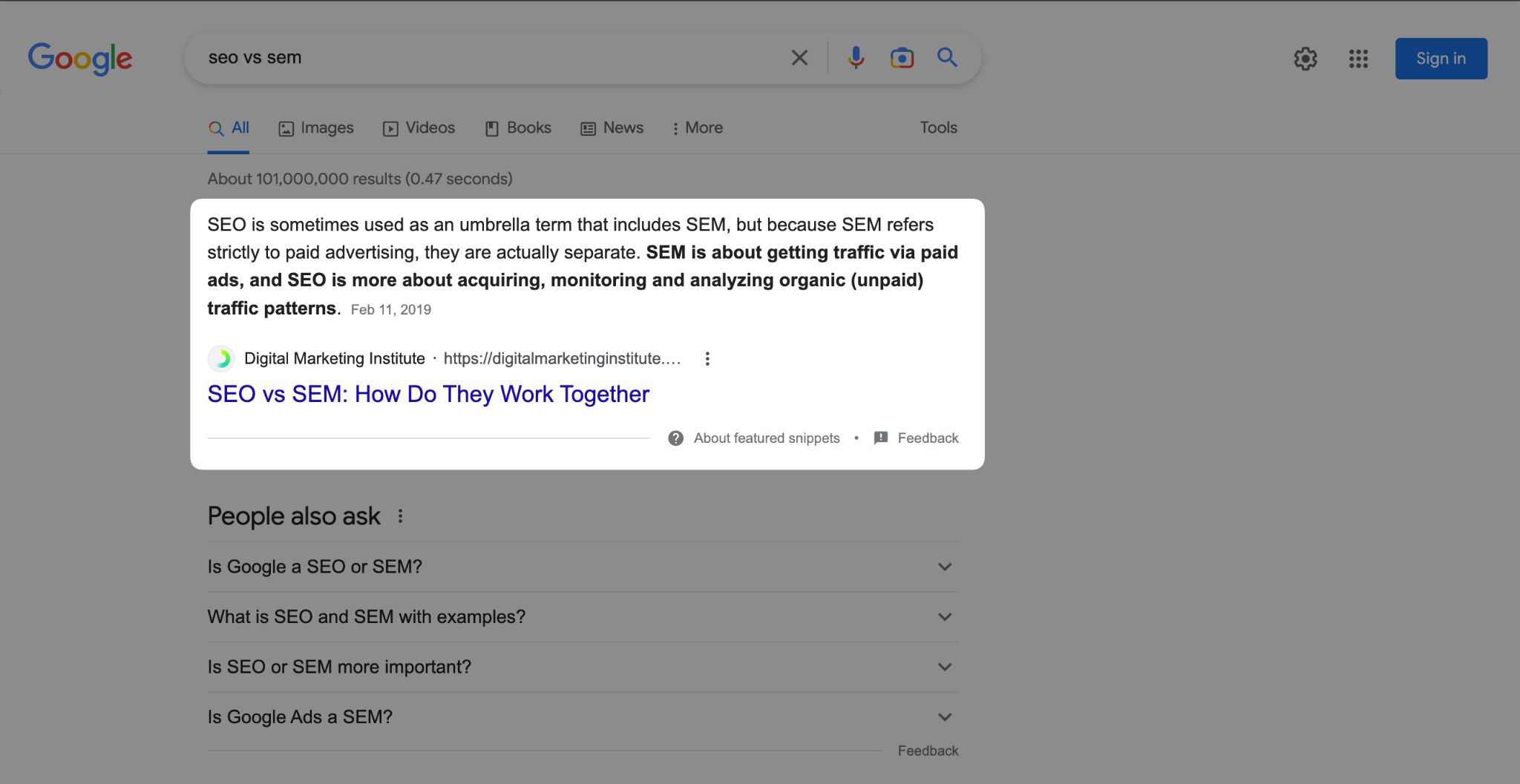Click the magnifying glass to search

click(x=946, y=57)
